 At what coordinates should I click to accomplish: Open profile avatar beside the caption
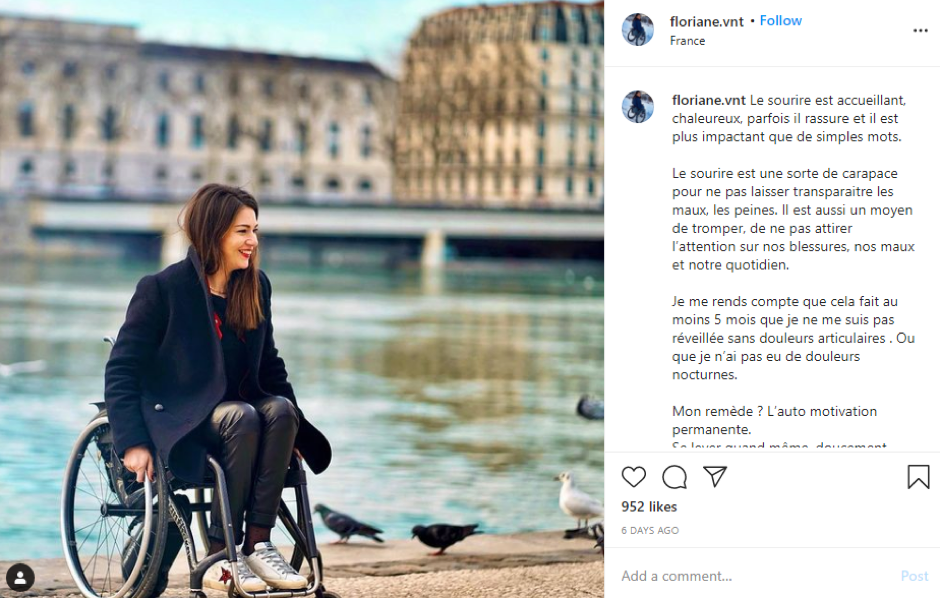tap(637, 107)
